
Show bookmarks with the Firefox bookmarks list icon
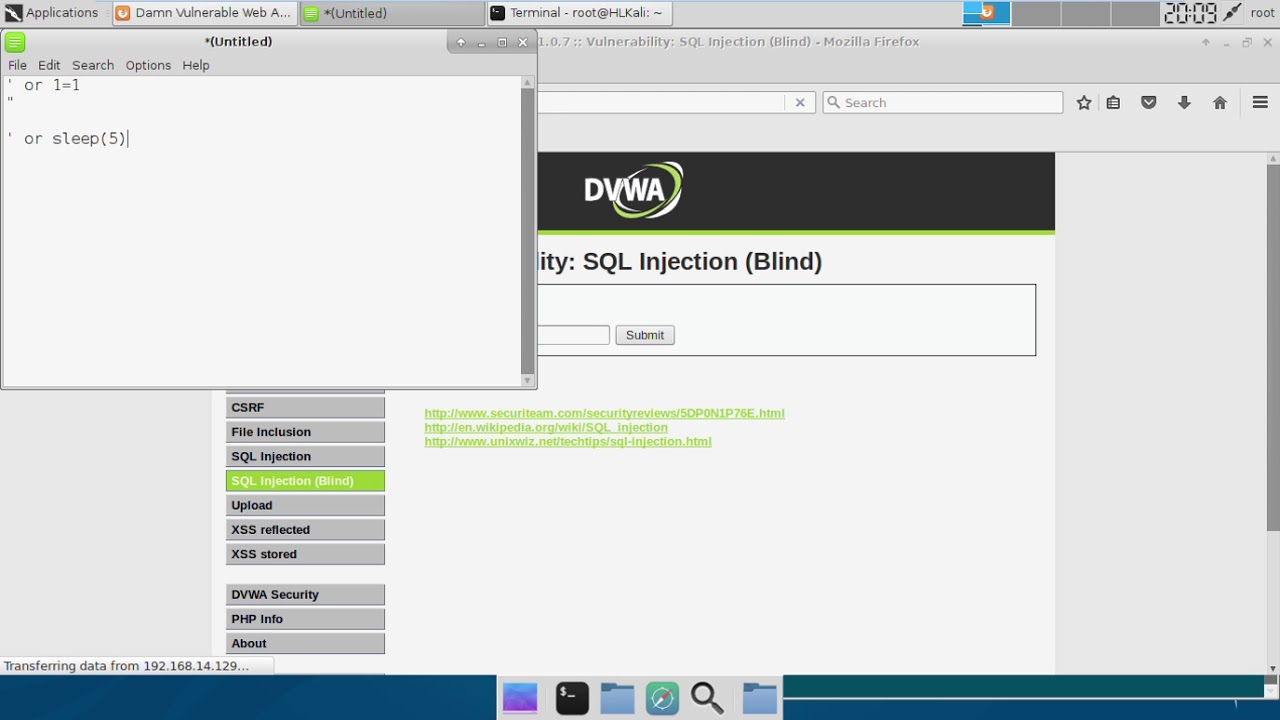click(1113, 102)
